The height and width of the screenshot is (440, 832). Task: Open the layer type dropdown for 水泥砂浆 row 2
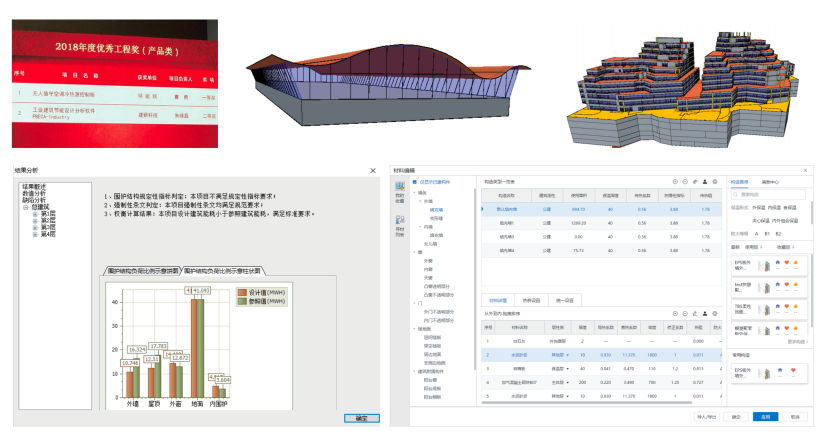coord(569,354)
